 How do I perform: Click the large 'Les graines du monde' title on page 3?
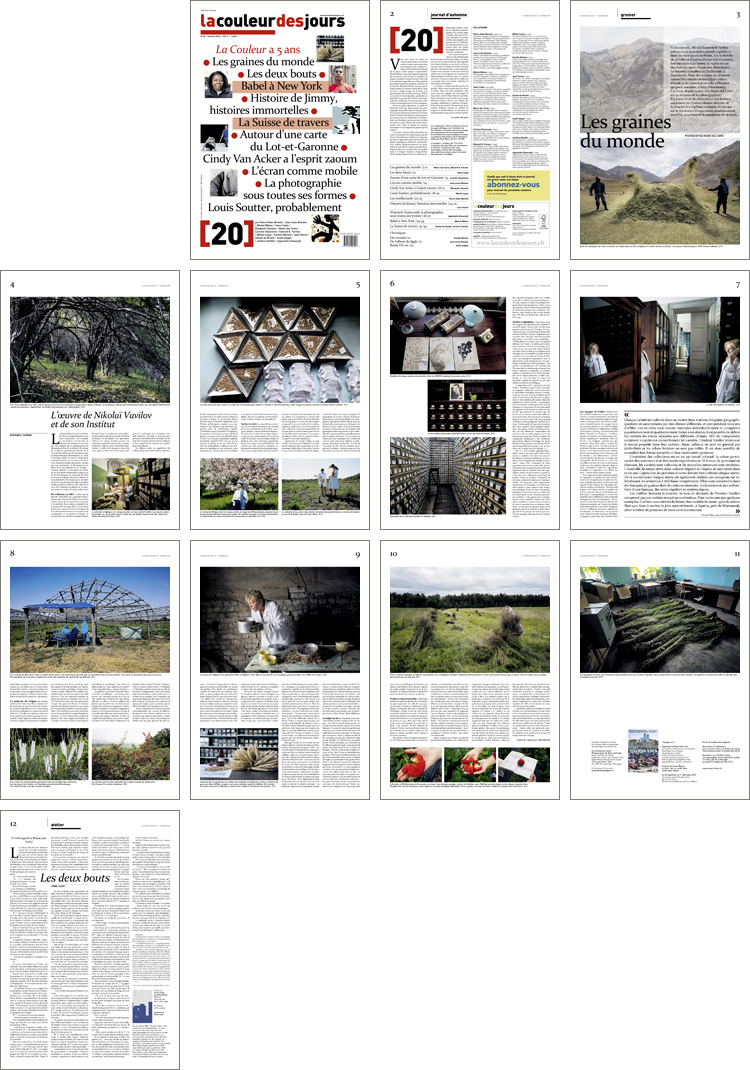click(x=625, y=131)
